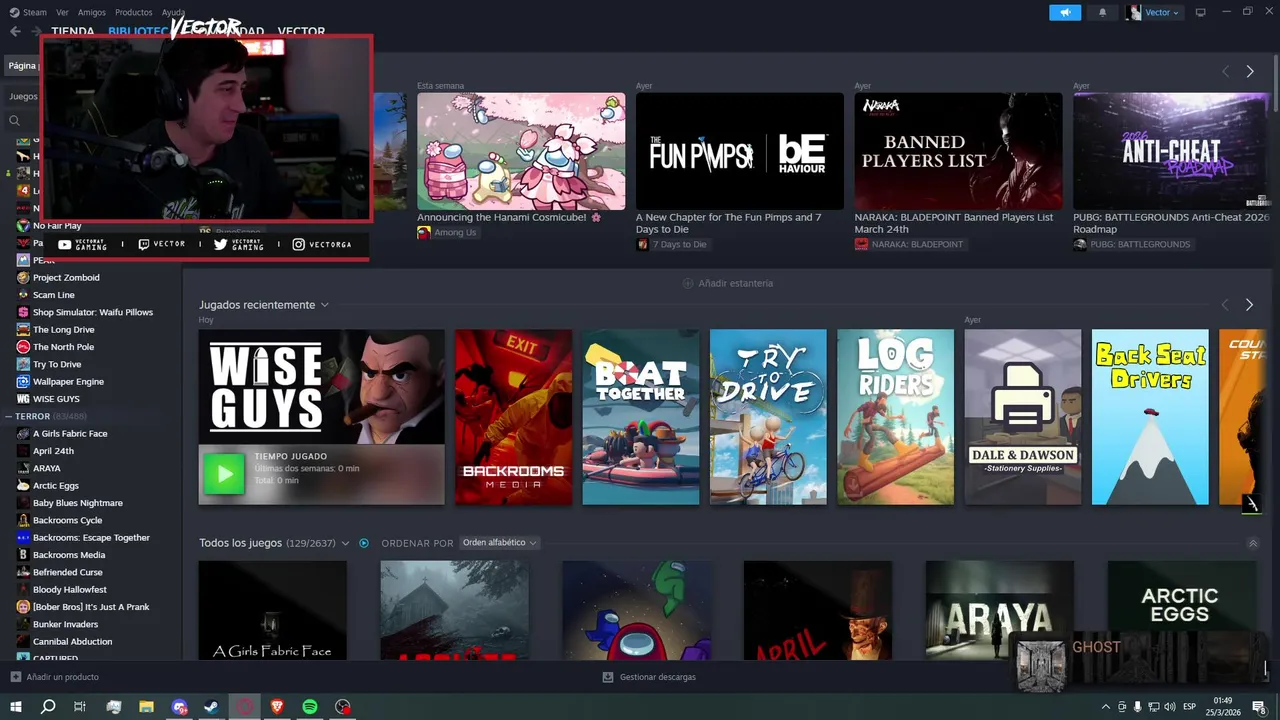The height and width of the screenshot is (720, 1280).
Task: Click the play-filter circle beside Todos los juegos
Action: (364, 543)
